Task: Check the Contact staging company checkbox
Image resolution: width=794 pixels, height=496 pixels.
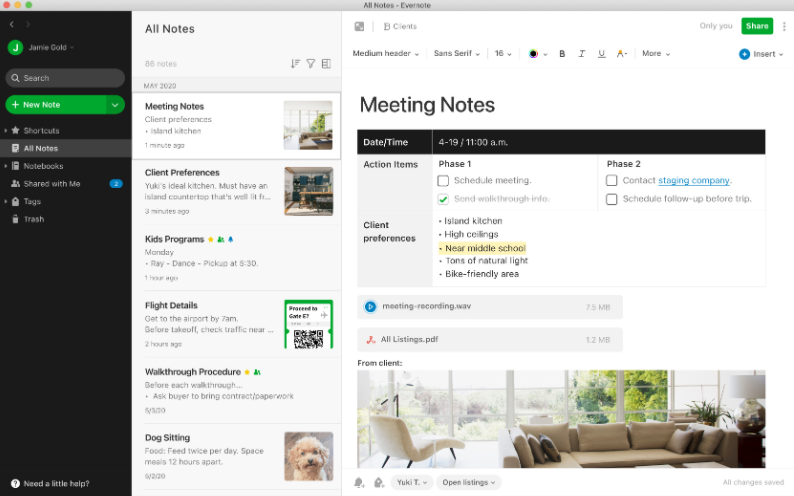Action: coord(612,181)
